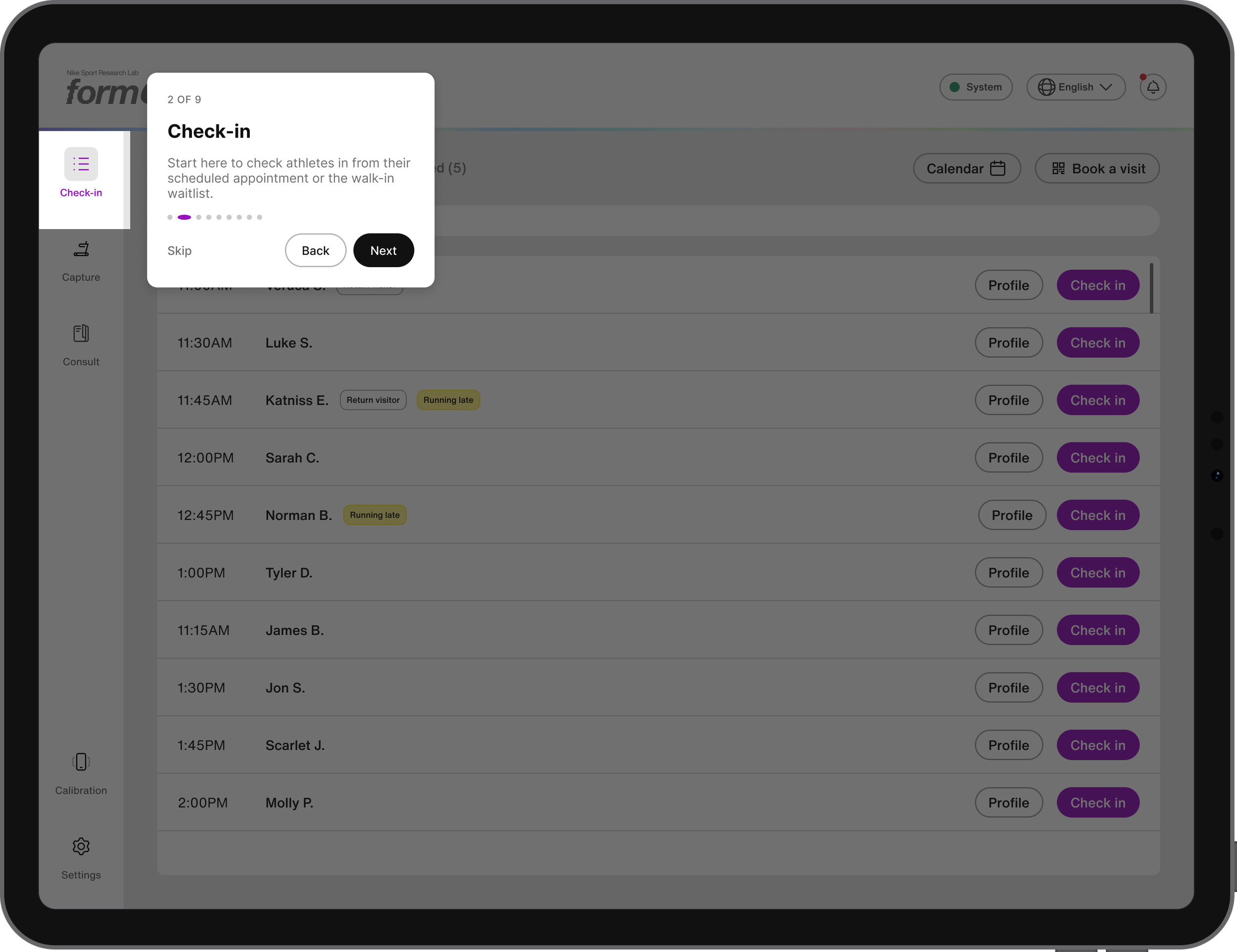View Katniss E. profile
Viewport: 1237px width, 952px height.
tap(1008, 400)
